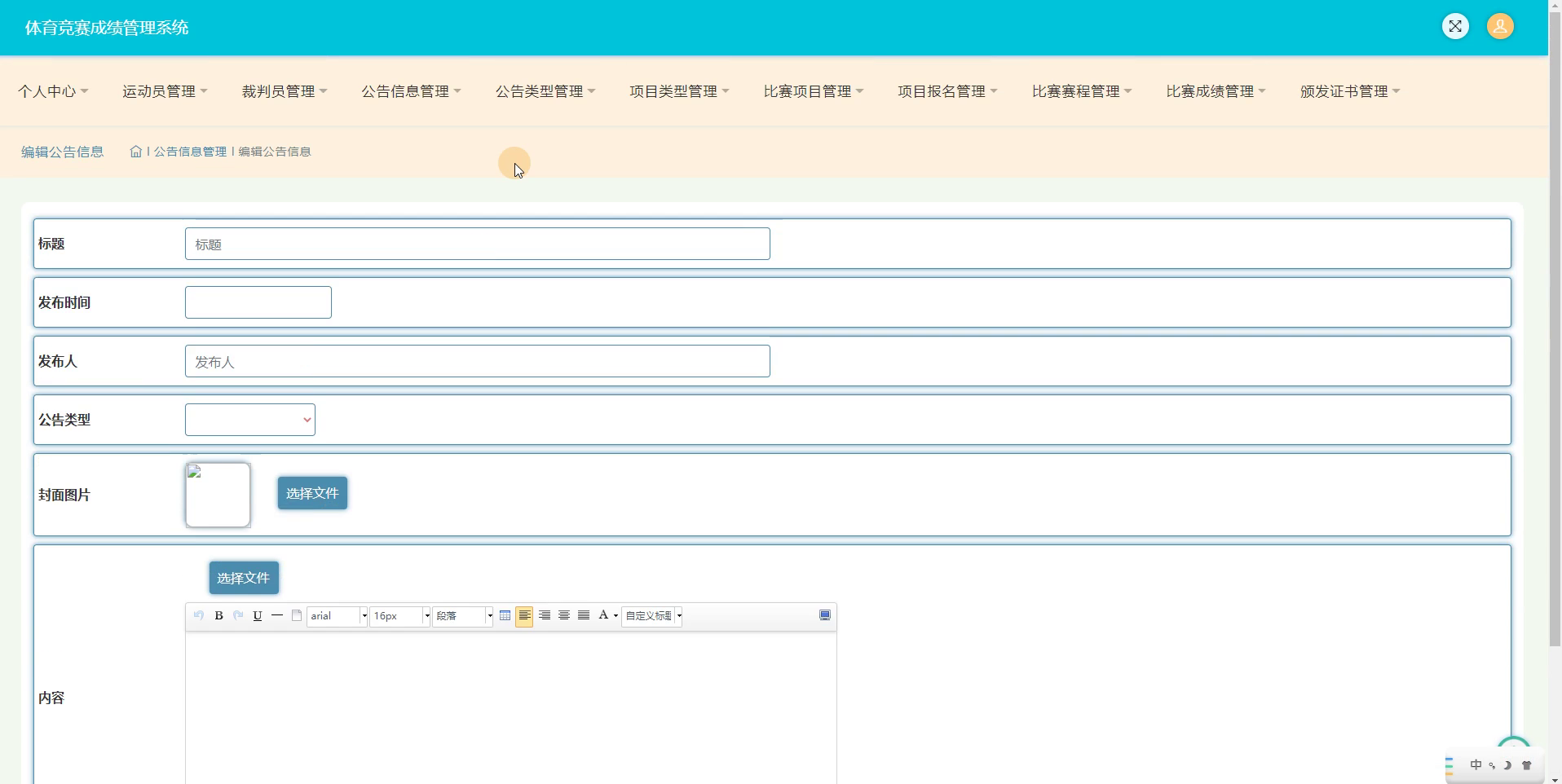
Task: Click the blank page icon in editor toolbar
Action: click(x=297, y=615)
